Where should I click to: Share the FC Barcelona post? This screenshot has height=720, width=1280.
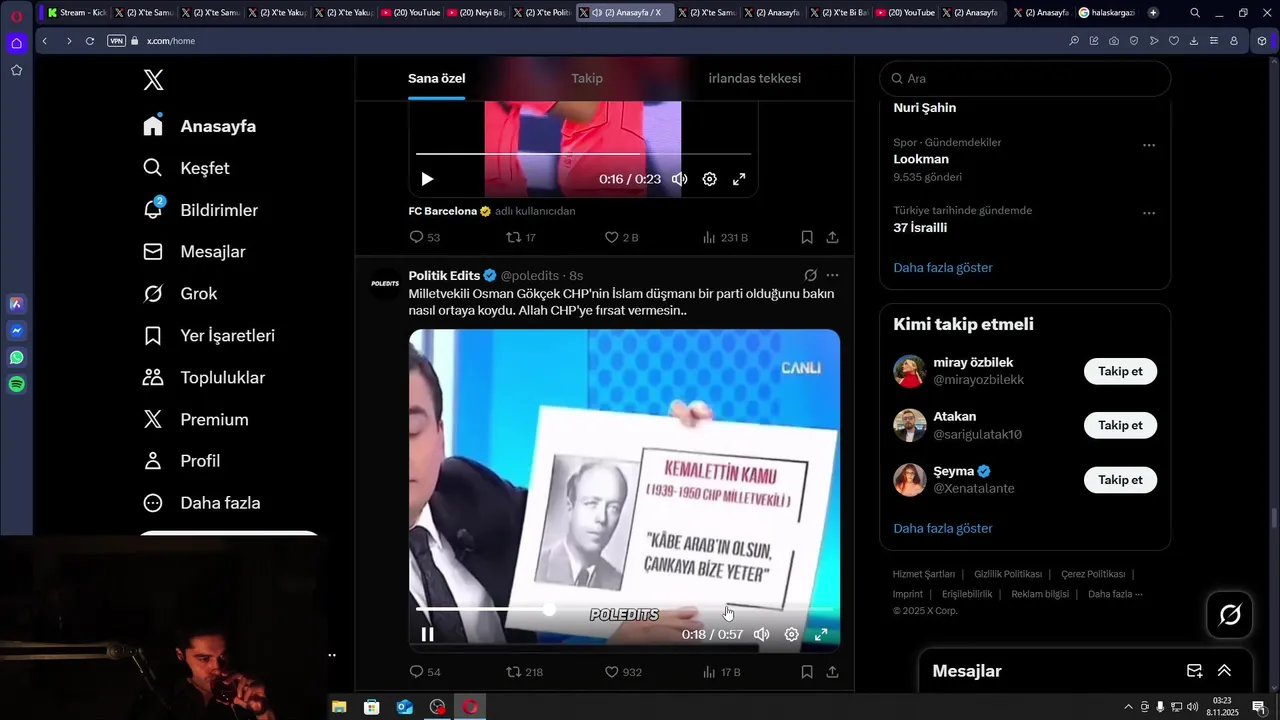tap(832, 237)
